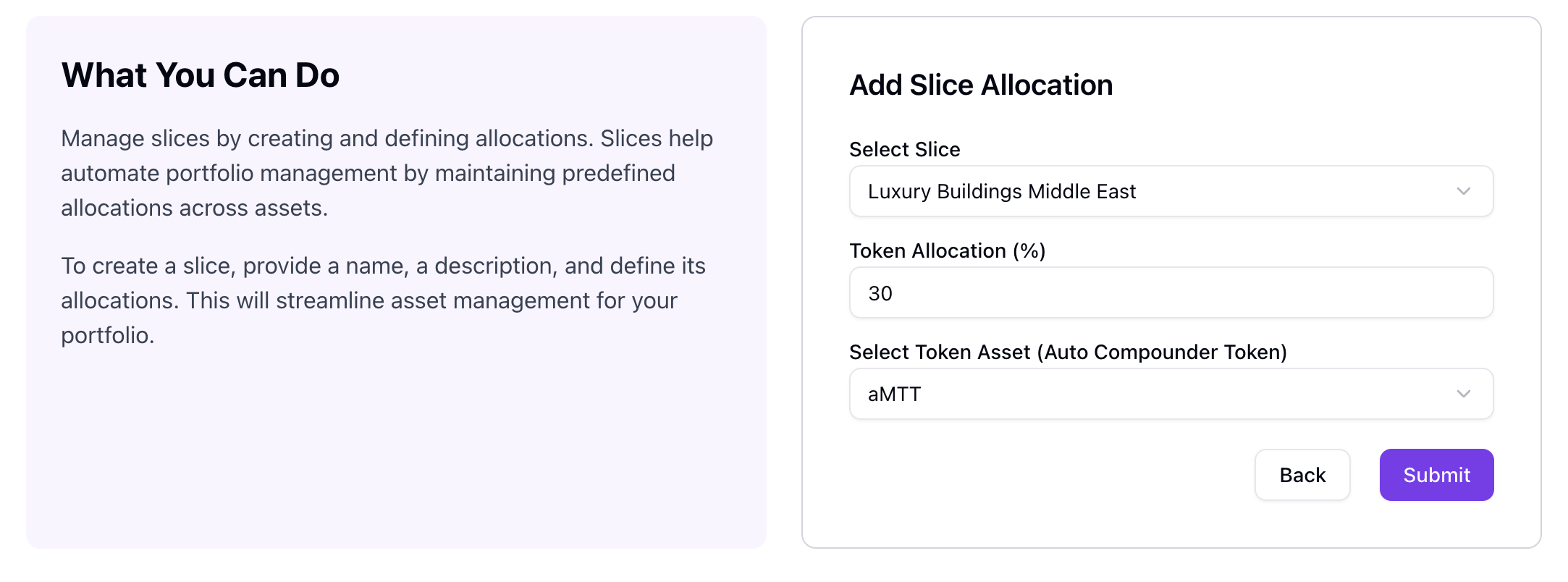Click the Select Slice dropdown chevron arrow

(x=1463, y=191)
